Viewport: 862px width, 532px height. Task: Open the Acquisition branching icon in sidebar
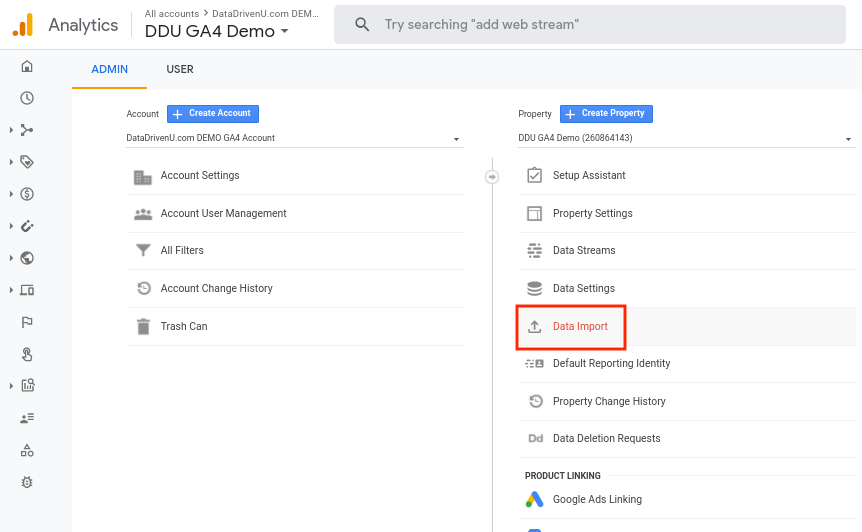[x=26, y=130]
